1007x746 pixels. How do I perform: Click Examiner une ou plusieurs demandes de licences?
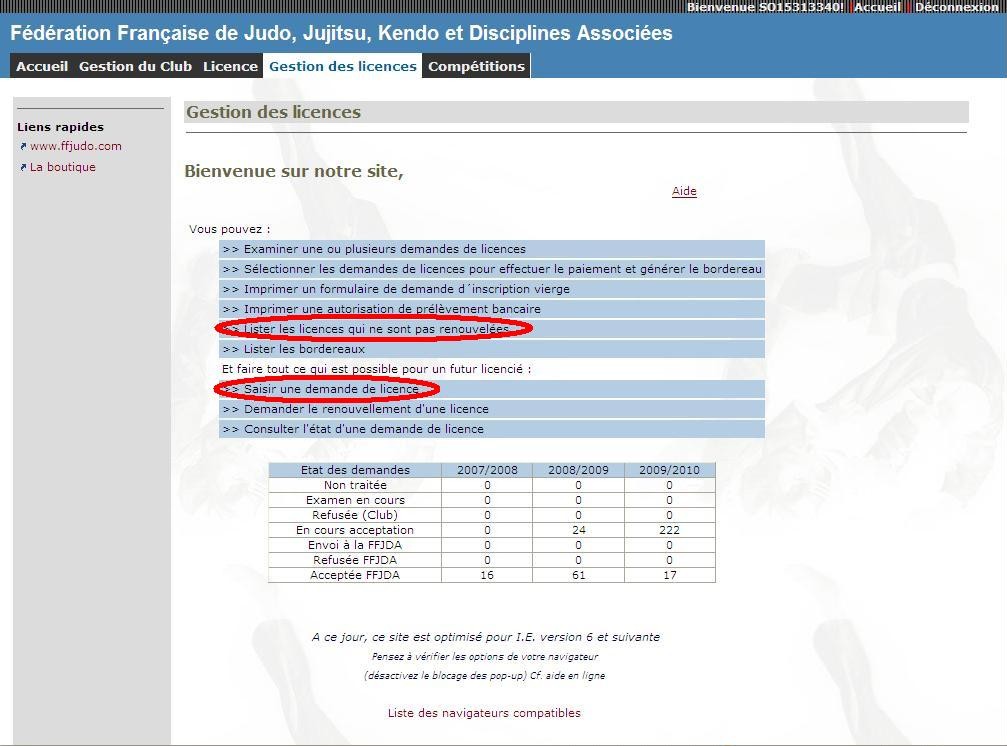click(x=384, y=249)
